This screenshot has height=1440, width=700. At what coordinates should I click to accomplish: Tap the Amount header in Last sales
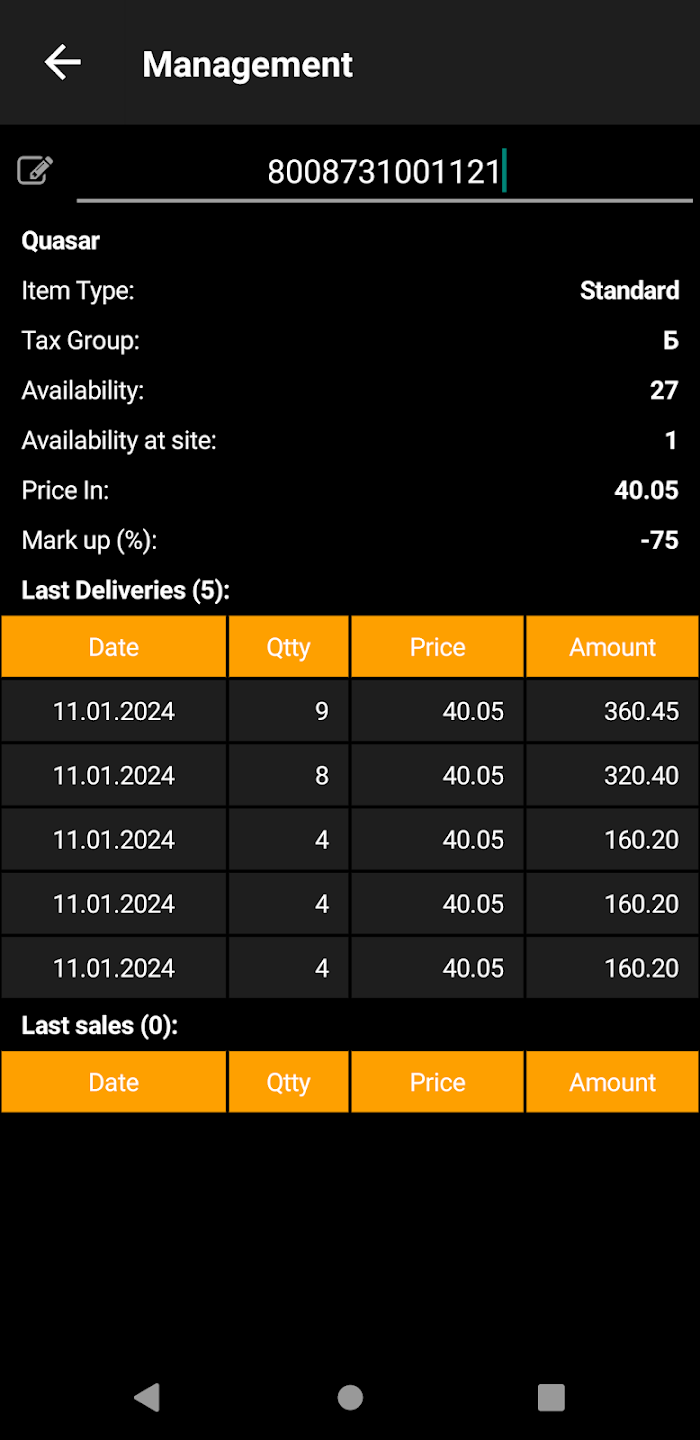(x=612, y=1082)
